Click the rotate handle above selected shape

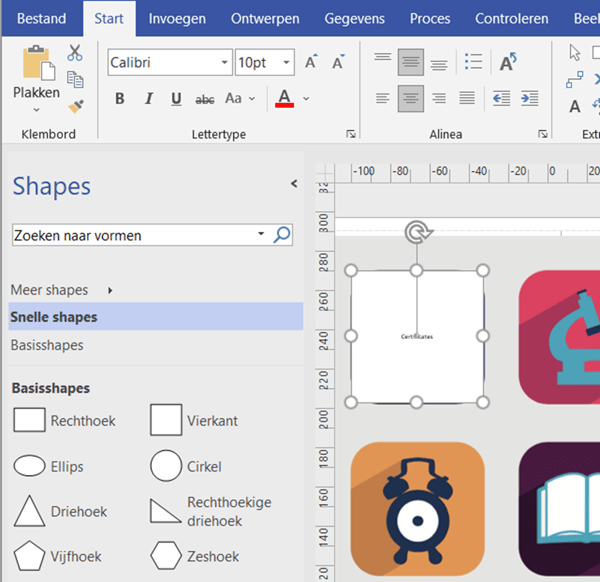click(416, 233)
